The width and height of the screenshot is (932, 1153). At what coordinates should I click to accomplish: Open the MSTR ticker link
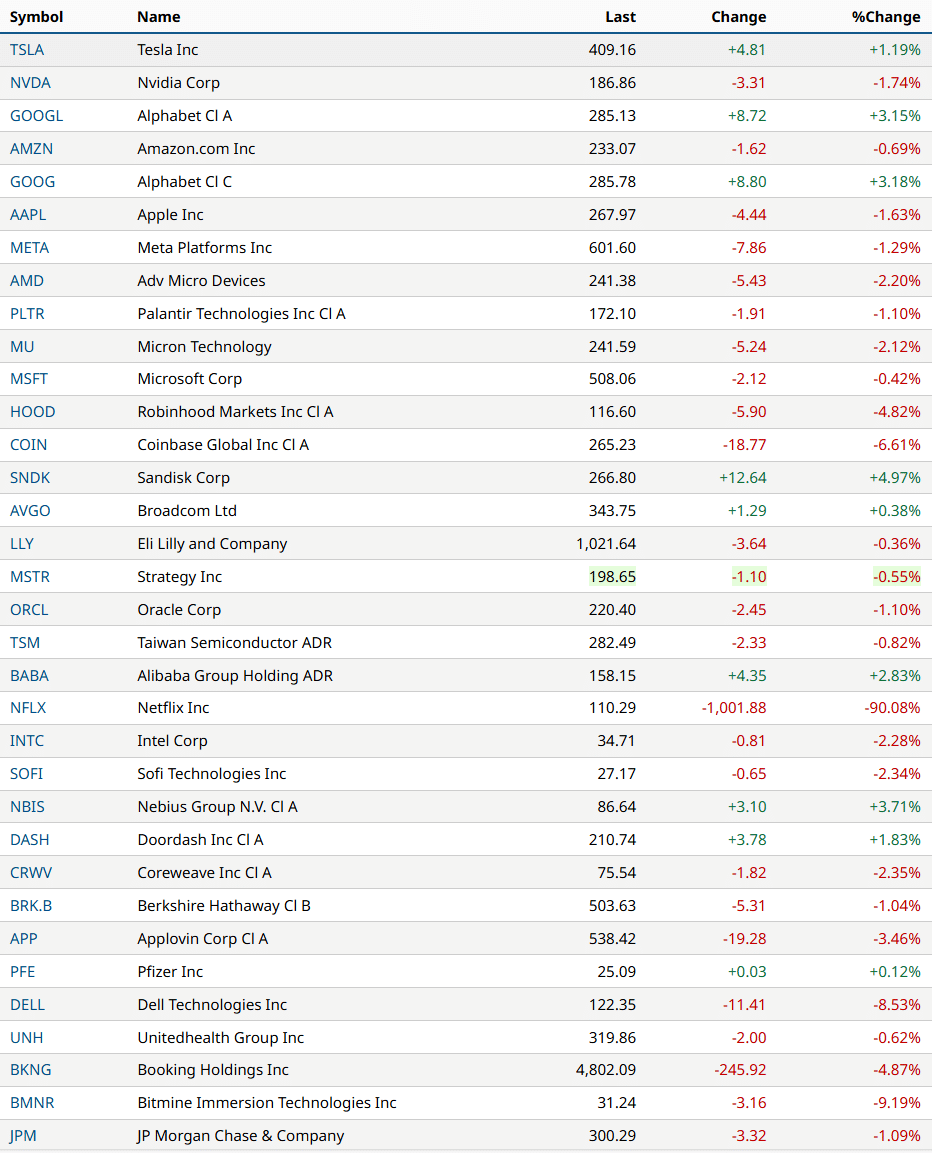coord(30,576)
